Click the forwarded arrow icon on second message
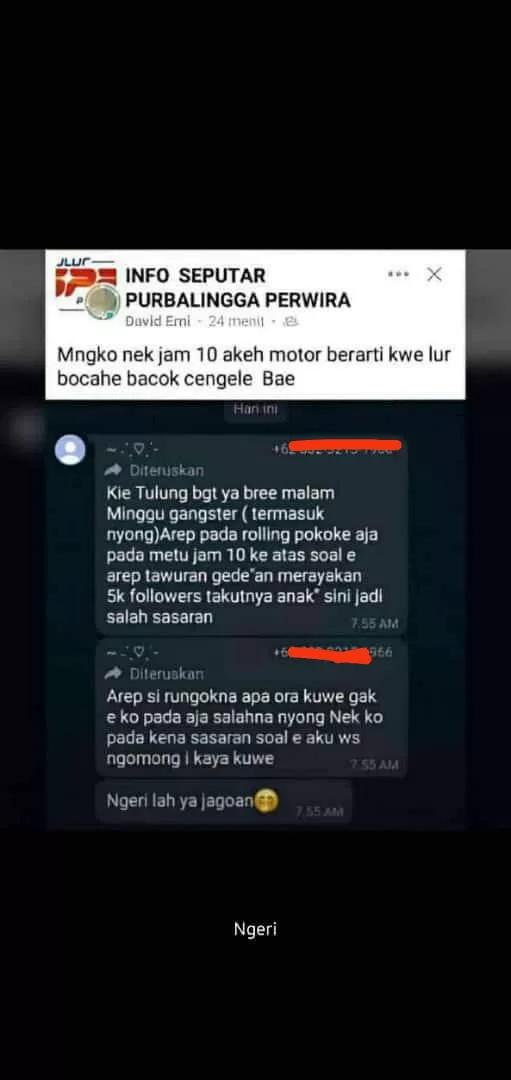Viewport: 511px width, 1080px height. coord(114,673)
